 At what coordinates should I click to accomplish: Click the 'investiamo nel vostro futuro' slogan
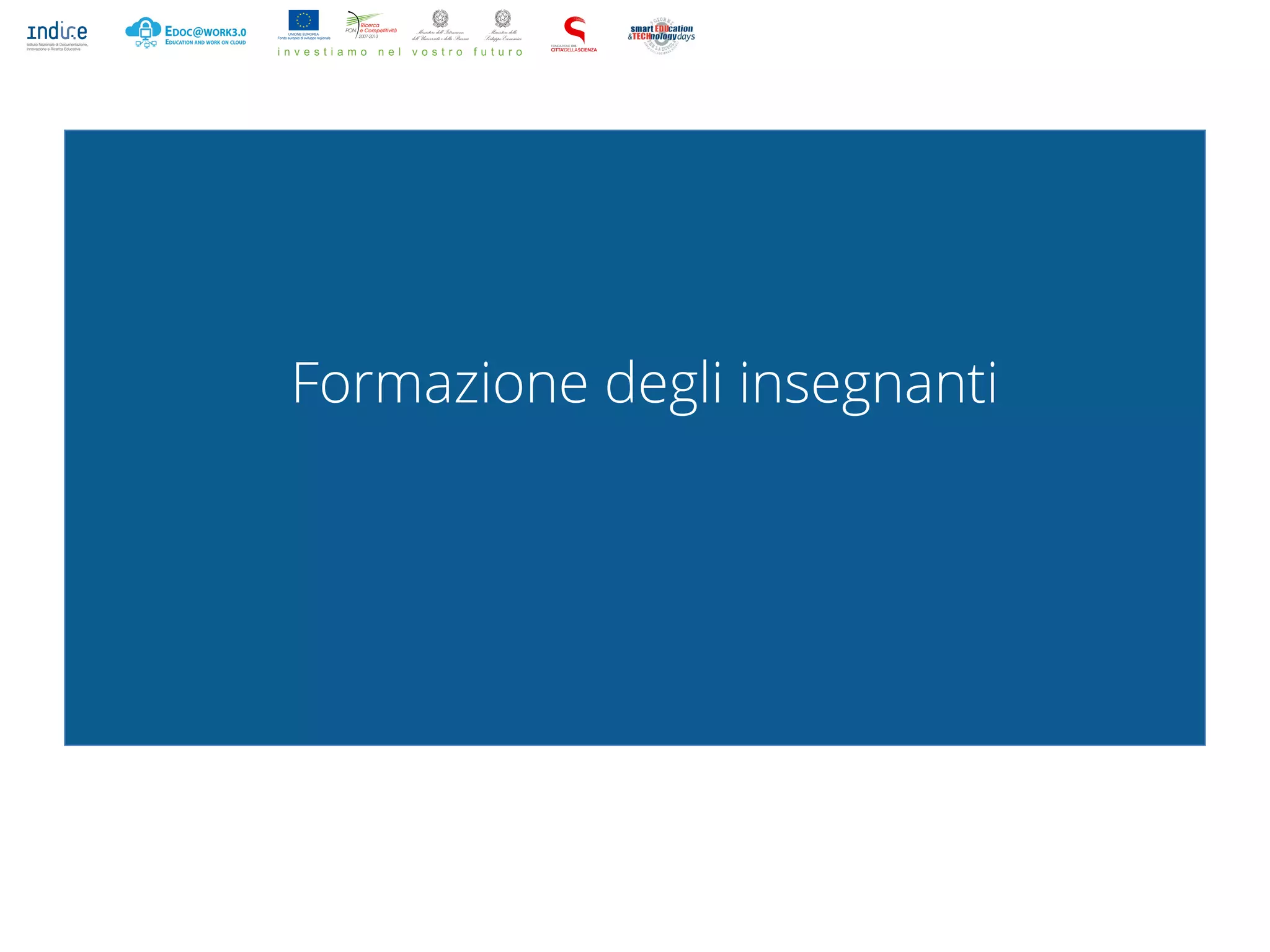click(401, 52)
